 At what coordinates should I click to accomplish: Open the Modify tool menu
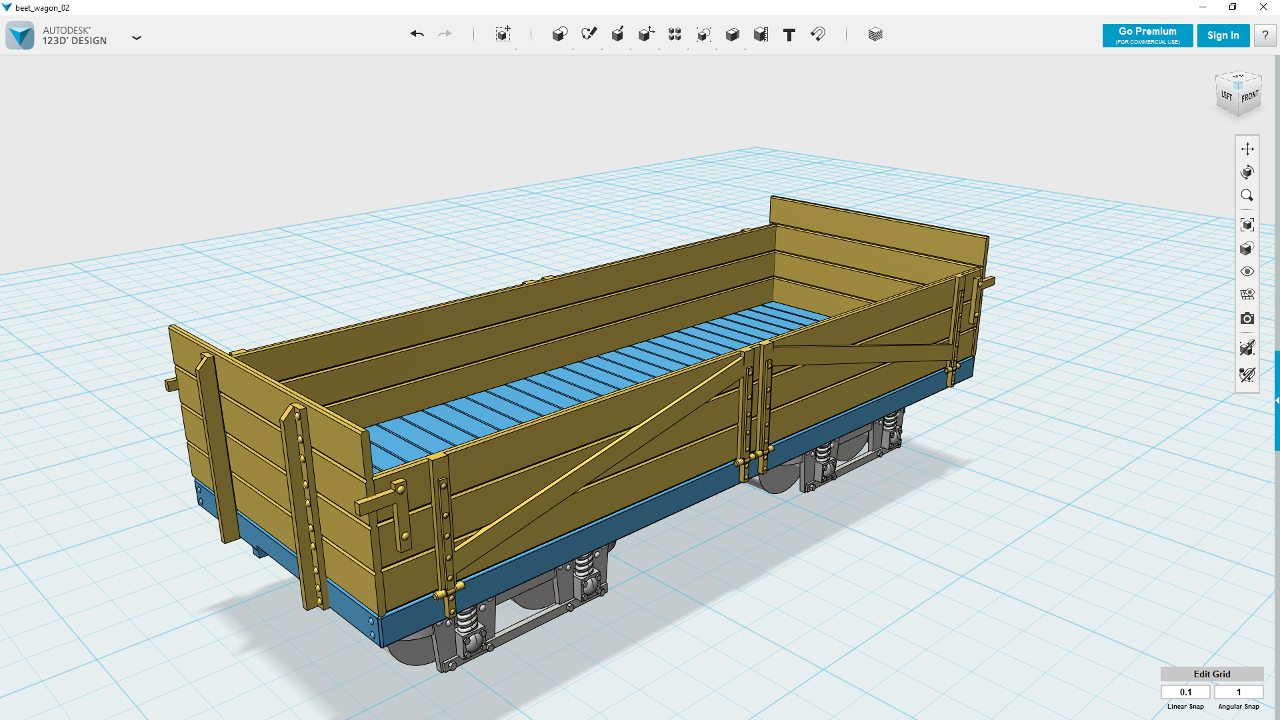tap(647, 34)
